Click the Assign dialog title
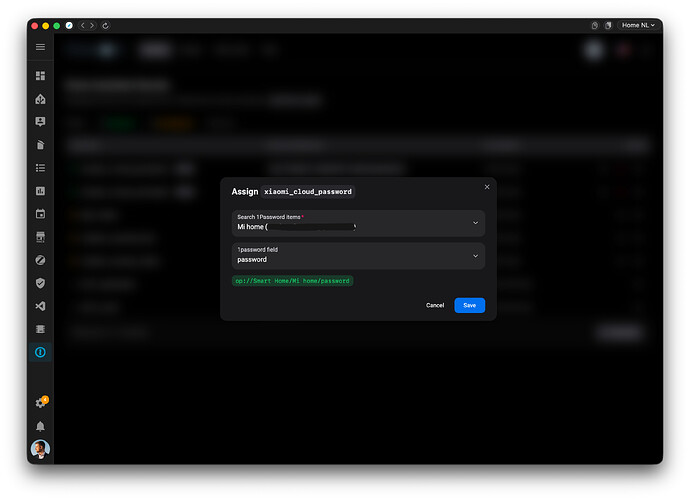Image resolution: width=689 pixels, height=500 pixels. pos(245,192)
